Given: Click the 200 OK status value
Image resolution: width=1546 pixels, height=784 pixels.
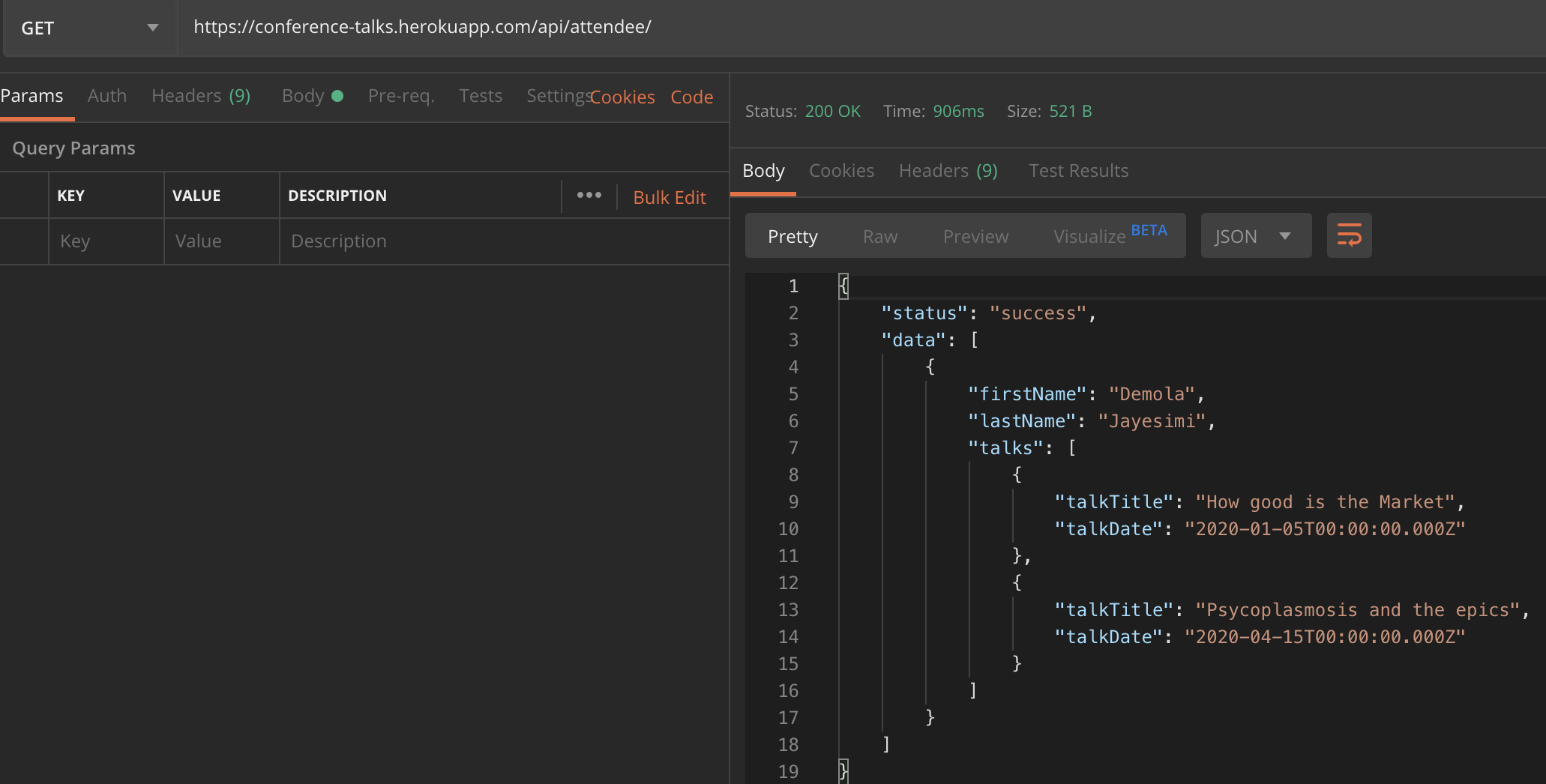Looking at the screenshot, I should click(832, 111).
